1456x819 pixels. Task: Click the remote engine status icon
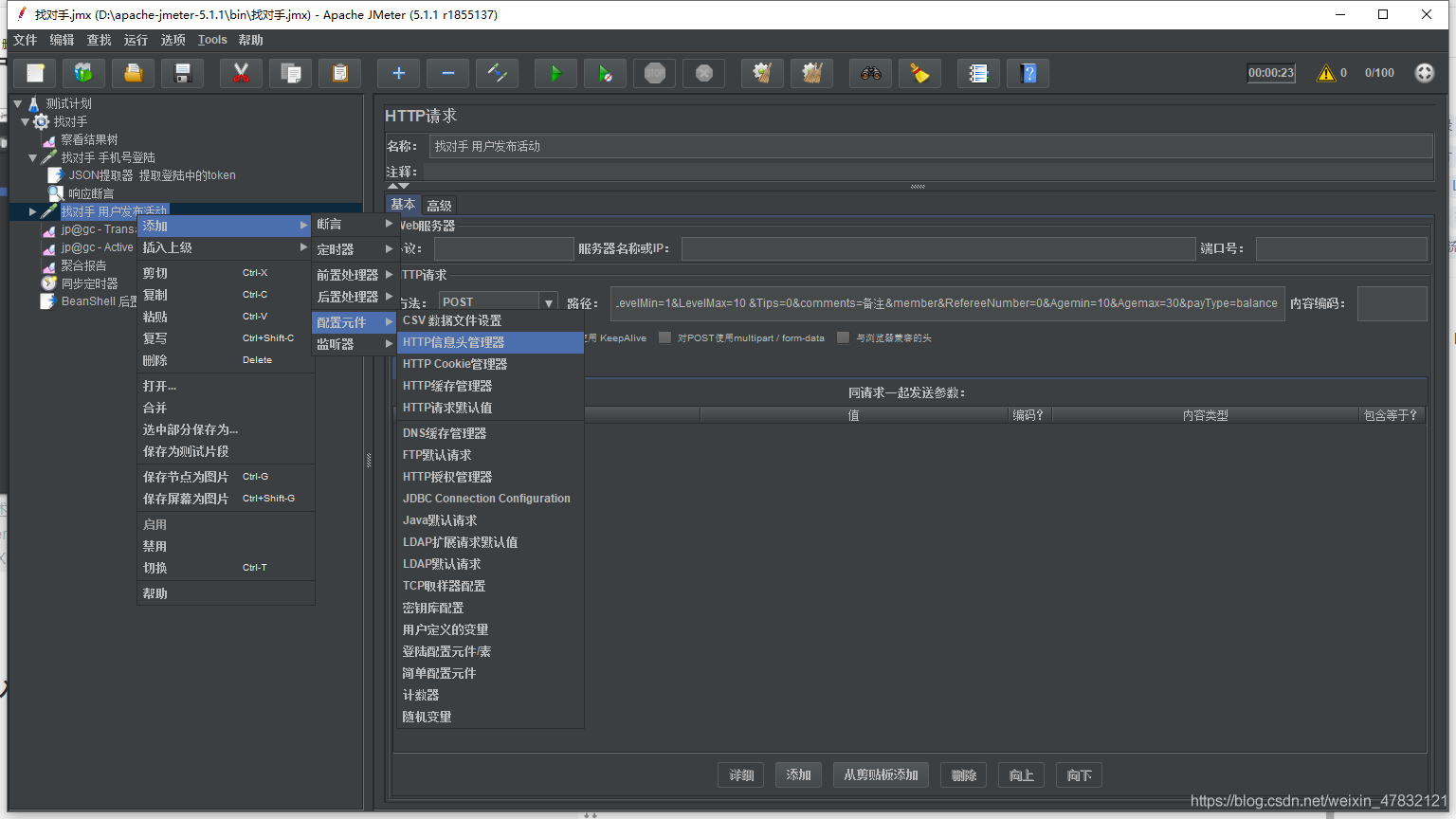[x=1425, y=73]
